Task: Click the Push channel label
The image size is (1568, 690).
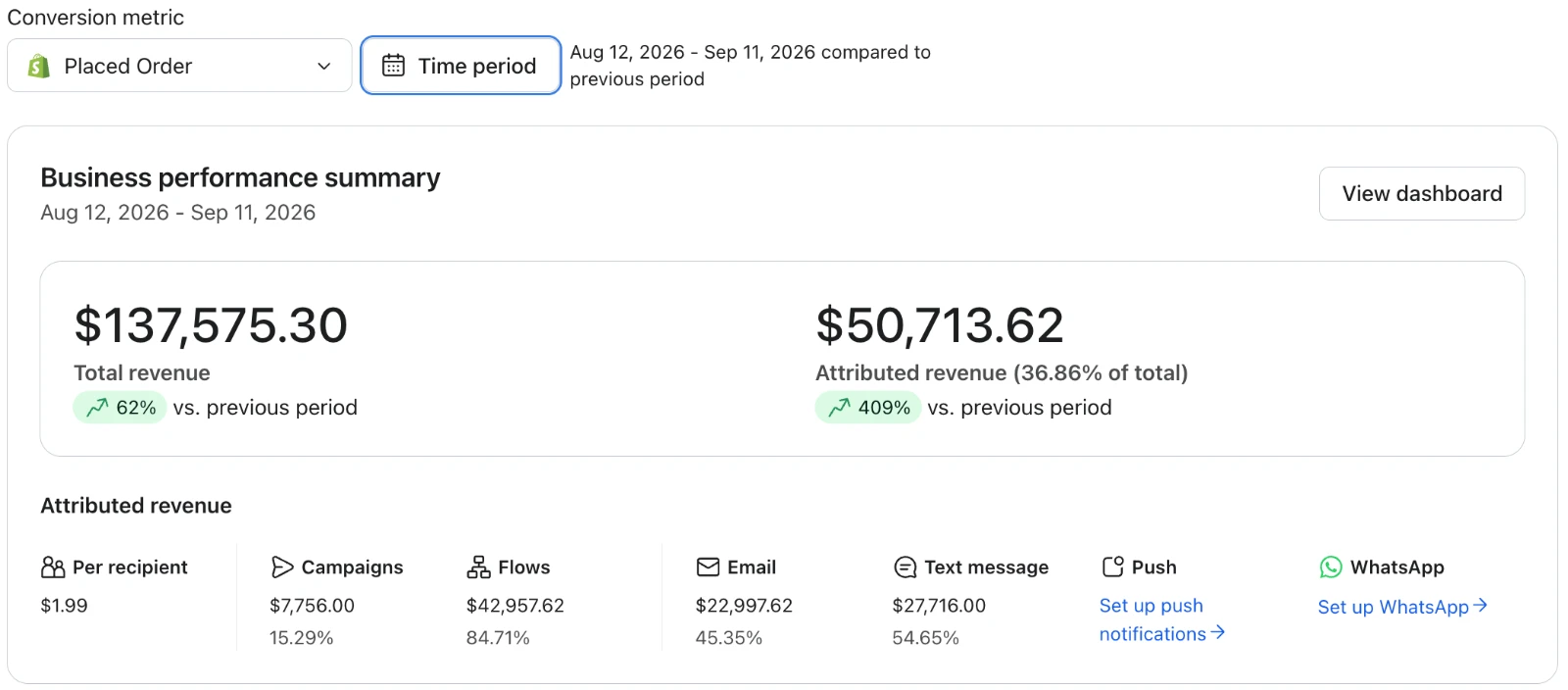Action: (1153, 567)
